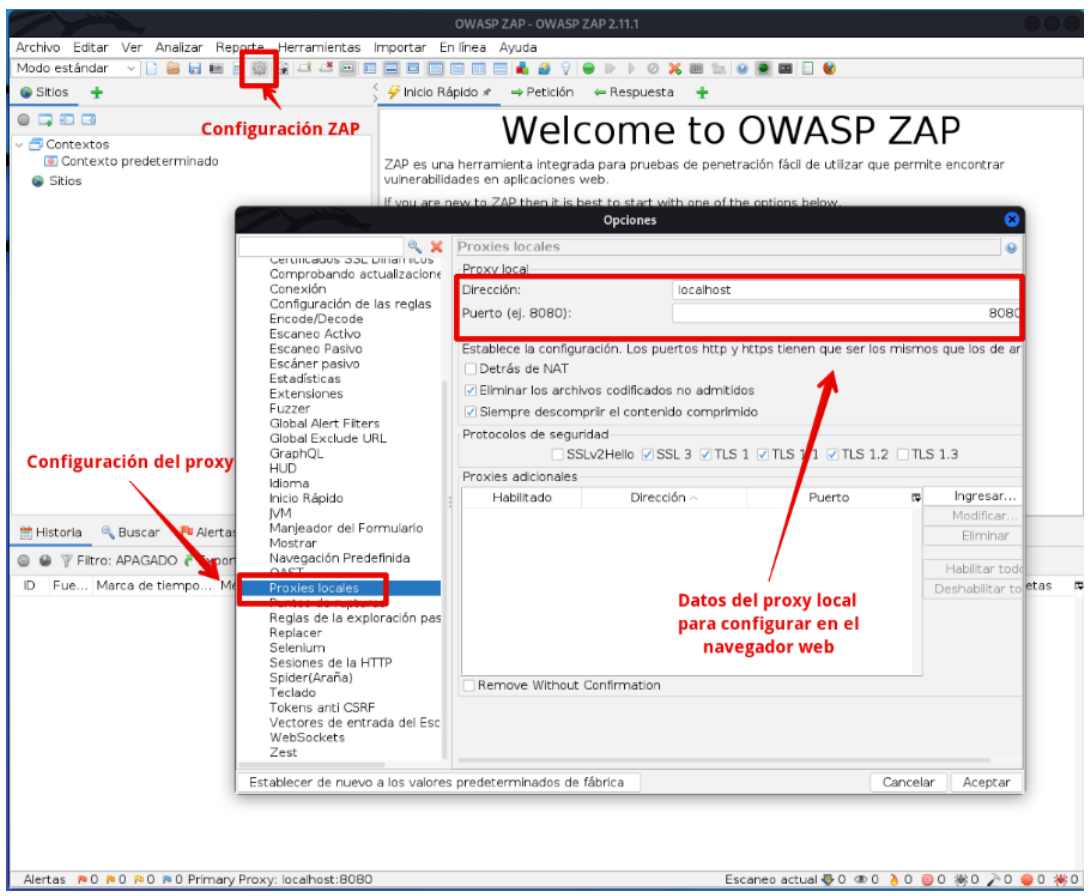
Task: Click the green circle break toggle icon
Action: coord(589,68)
